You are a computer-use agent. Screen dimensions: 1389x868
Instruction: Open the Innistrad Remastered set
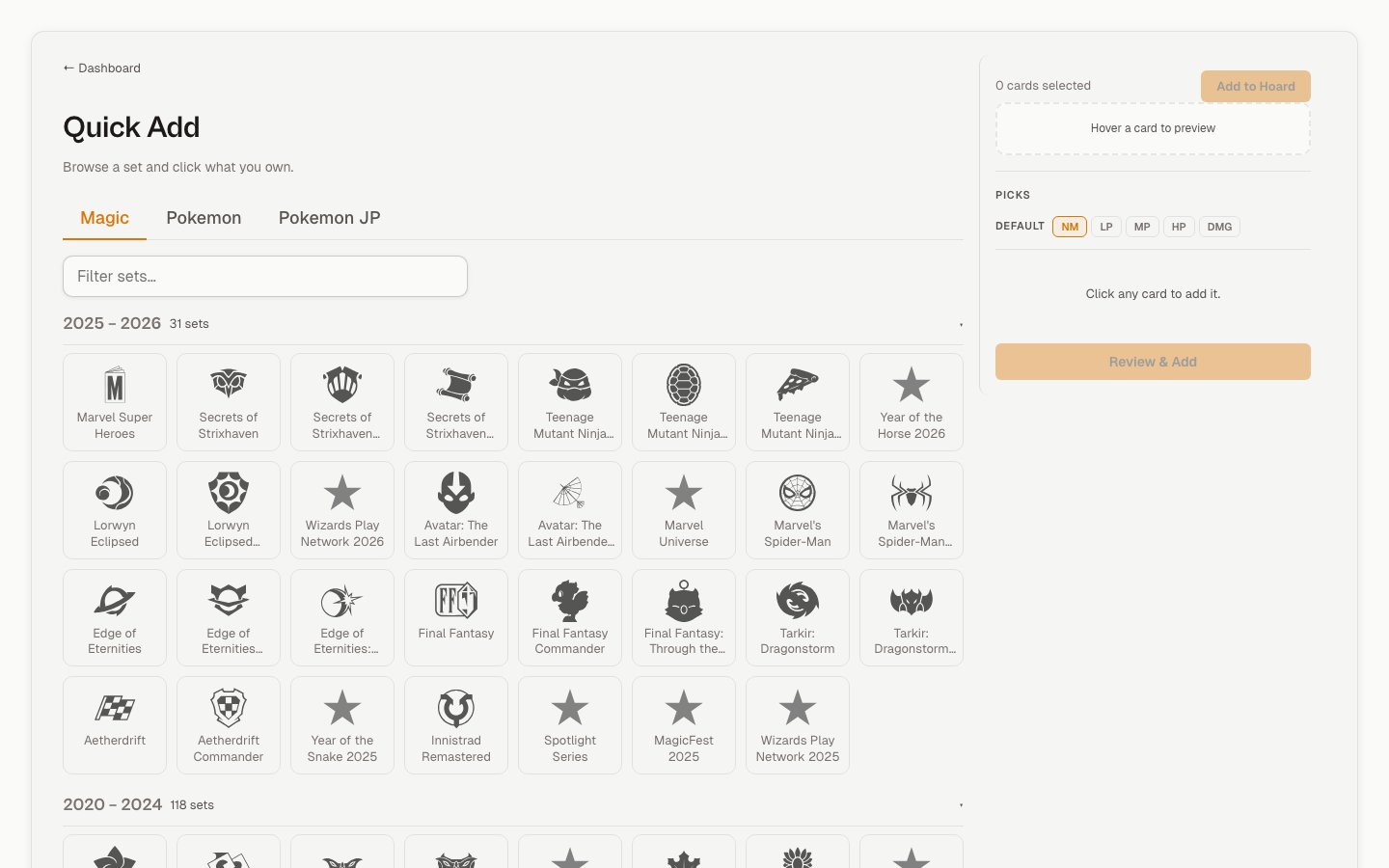[x=456, y=725]
